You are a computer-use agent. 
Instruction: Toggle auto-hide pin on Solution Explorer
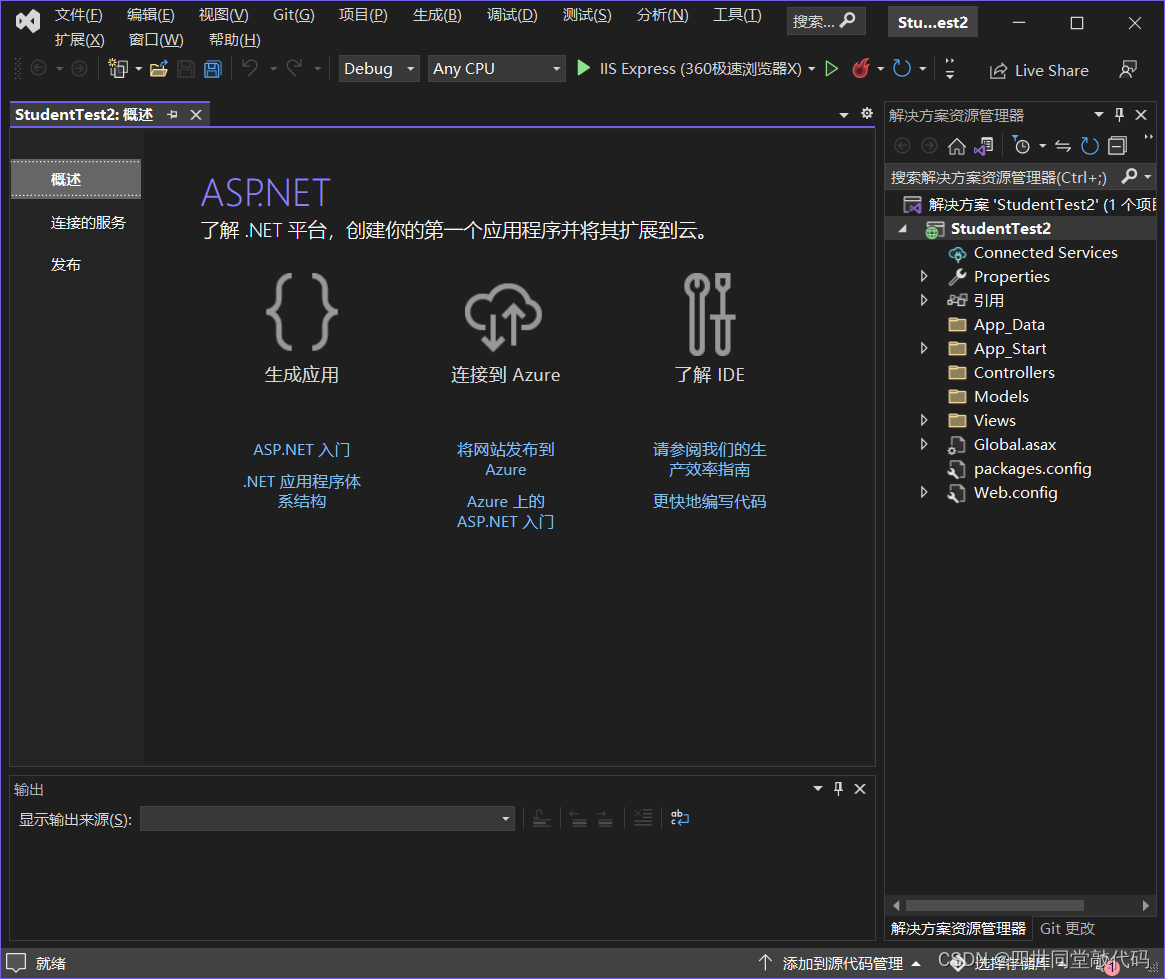pos(1120,114)
